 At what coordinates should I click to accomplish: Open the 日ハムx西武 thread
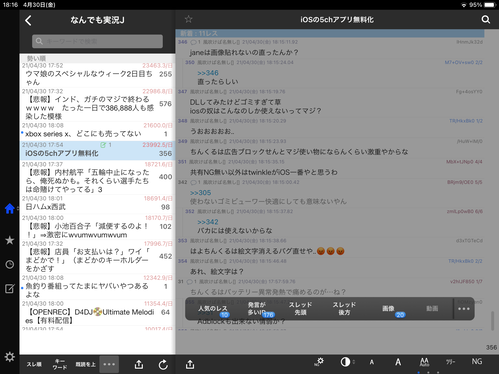coord(97,204)
